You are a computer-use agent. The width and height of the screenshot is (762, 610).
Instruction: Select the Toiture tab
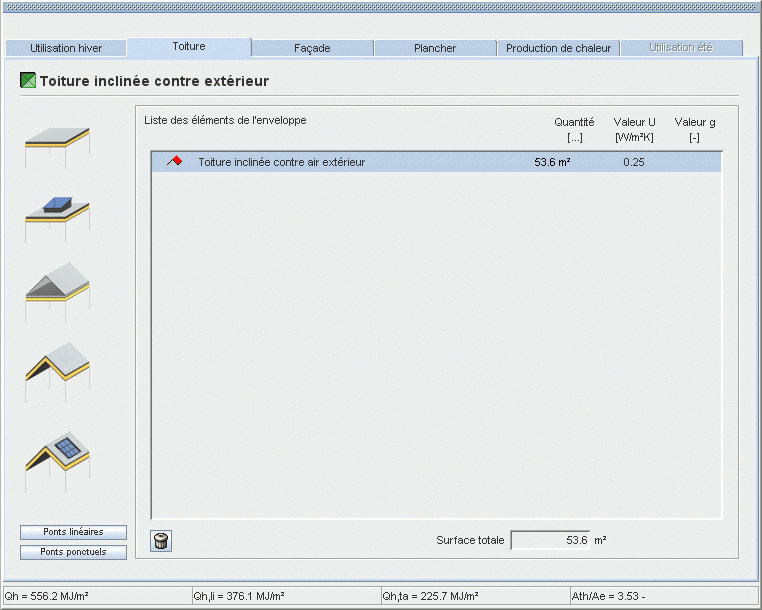pos(189,47)
